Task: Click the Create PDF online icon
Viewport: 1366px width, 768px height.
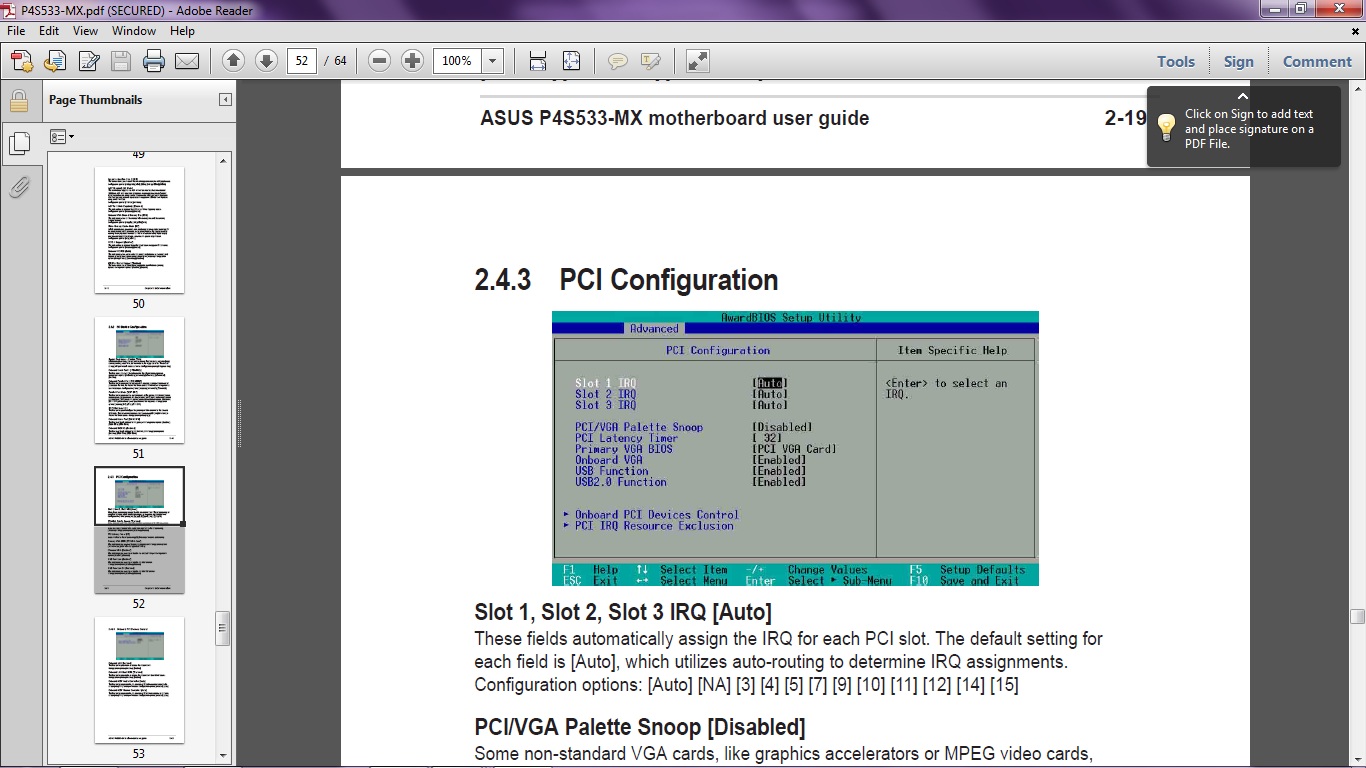Action: (22, 61)
